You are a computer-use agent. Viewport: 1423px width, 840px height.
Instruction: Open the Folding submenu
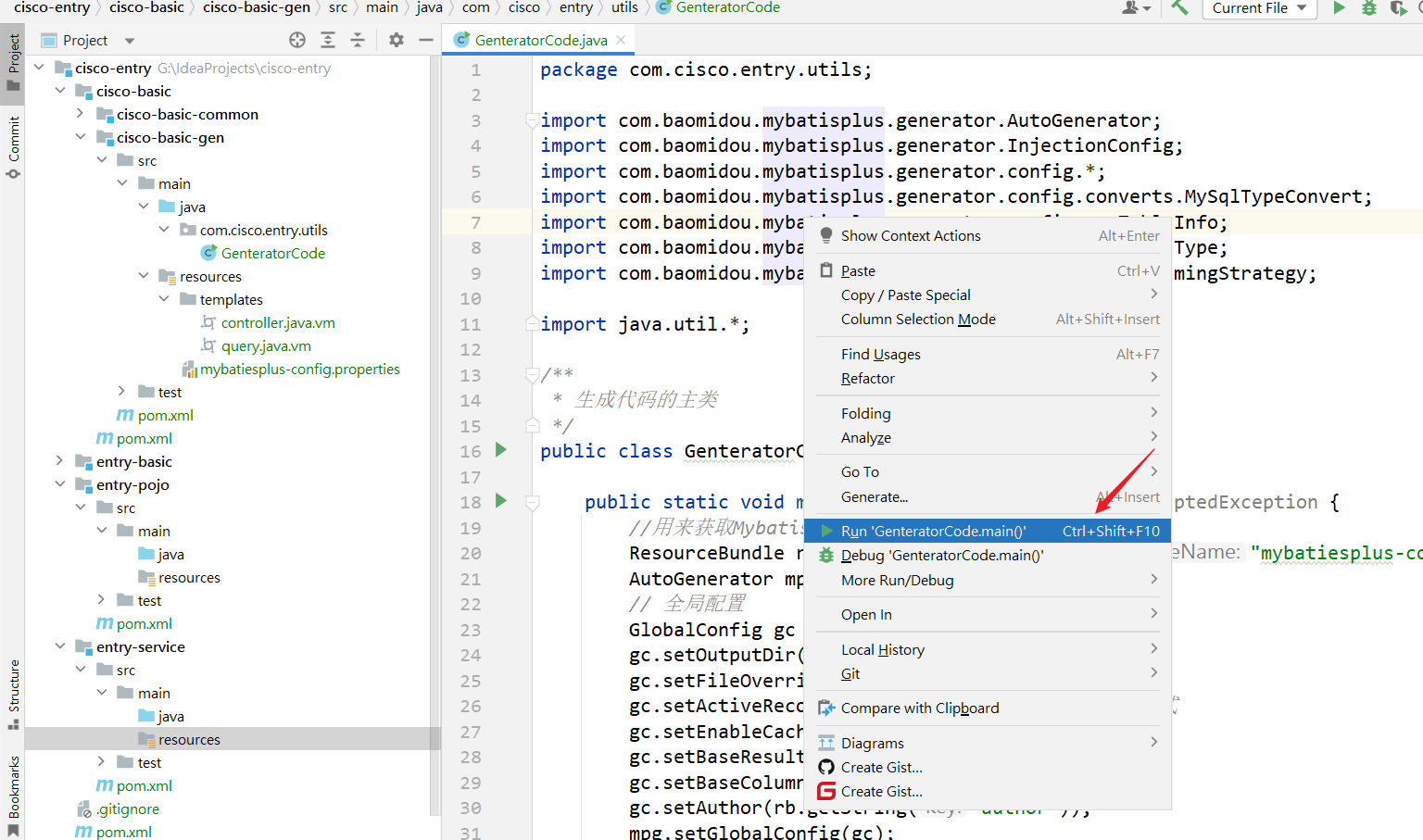click(x=988, y=414)
